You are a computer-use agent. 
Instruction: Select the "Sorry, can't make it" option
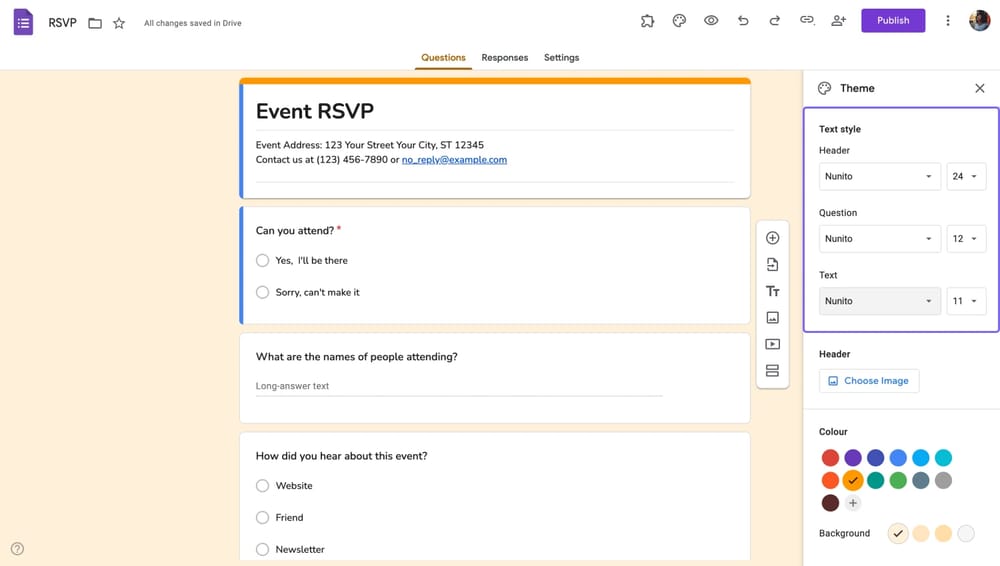pos(263,292)
